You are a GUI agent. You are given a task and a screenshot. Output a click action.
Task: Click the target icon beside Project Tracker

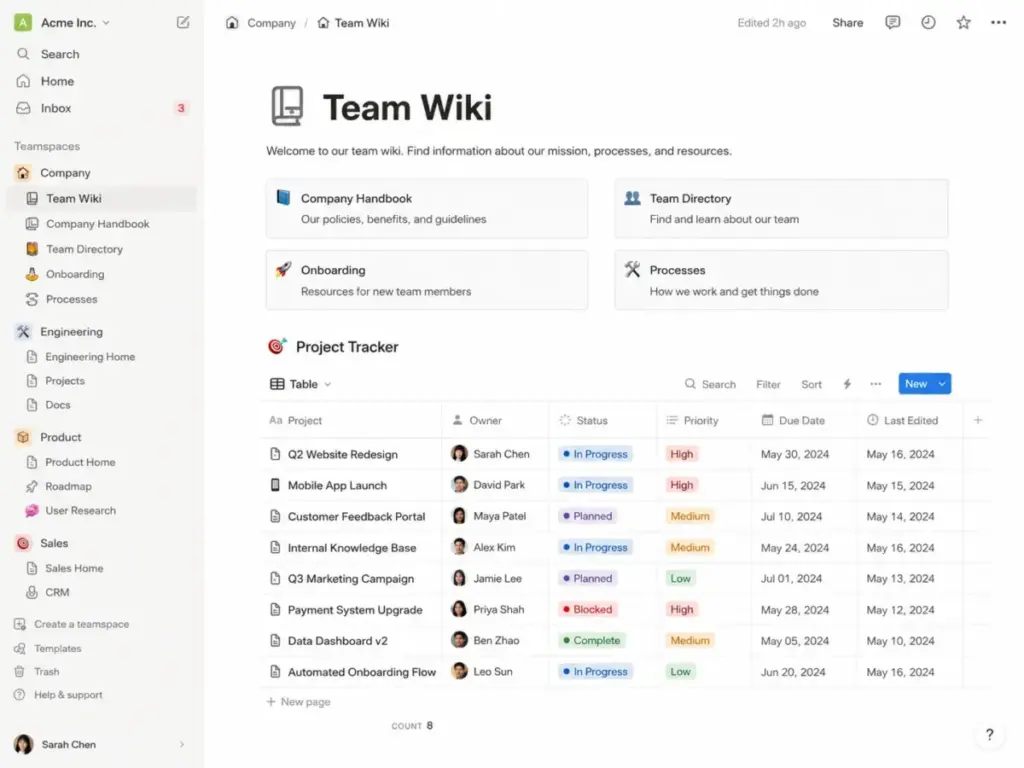pyautogui.click(x=277, y=346)
